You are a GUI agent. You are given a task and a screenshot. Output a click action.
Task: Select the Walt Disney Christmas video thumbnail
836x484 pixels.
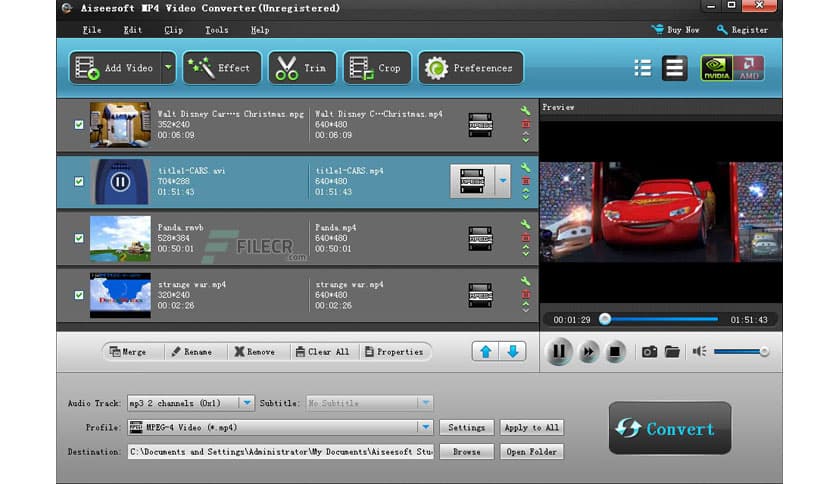tap(120, 125)
